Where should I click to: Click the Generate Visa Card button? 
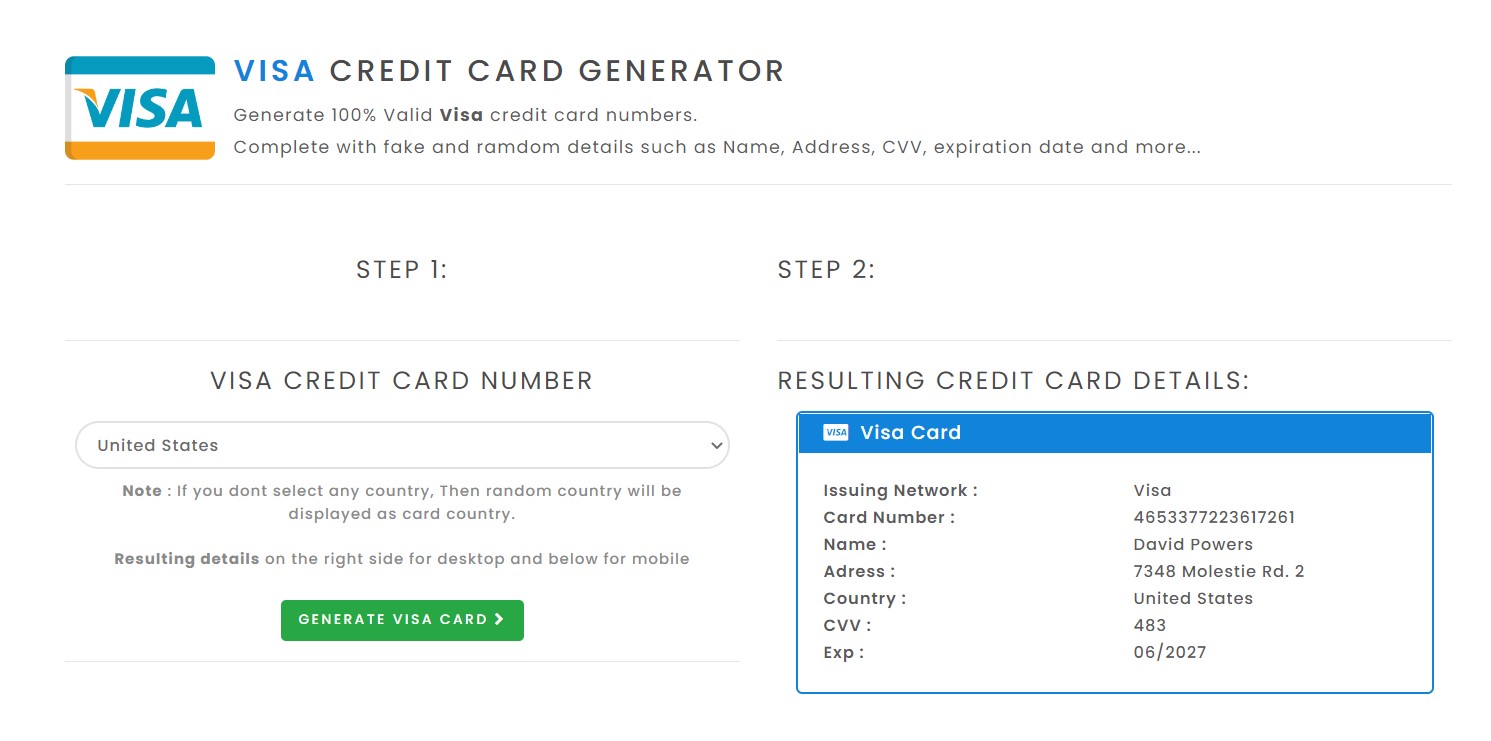pyautogui.click(x=402, y=620)
